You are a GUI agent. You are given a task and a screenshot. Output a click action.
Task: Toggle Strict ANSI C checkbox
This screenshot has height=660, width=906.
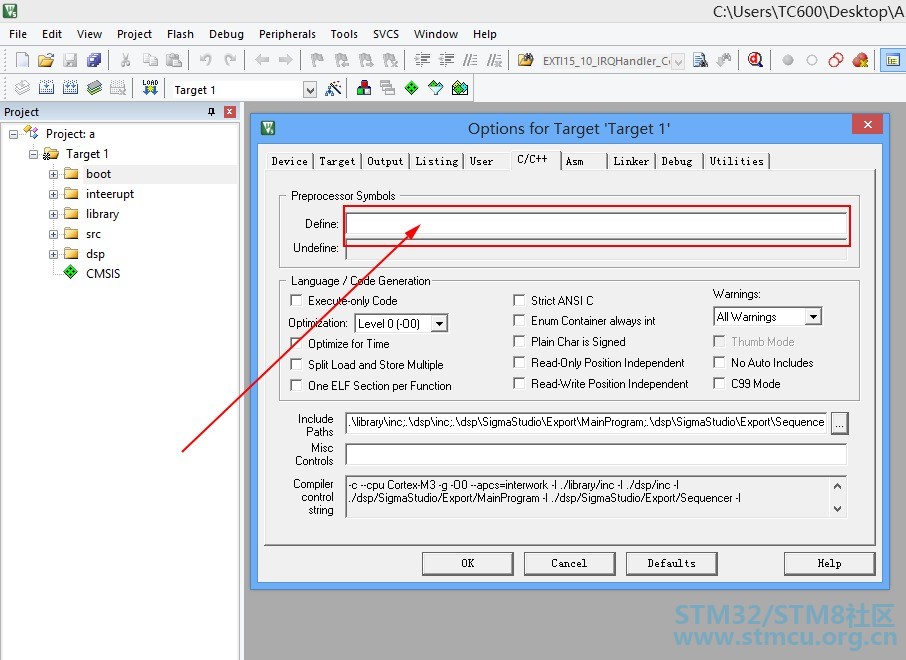[519, 300]
